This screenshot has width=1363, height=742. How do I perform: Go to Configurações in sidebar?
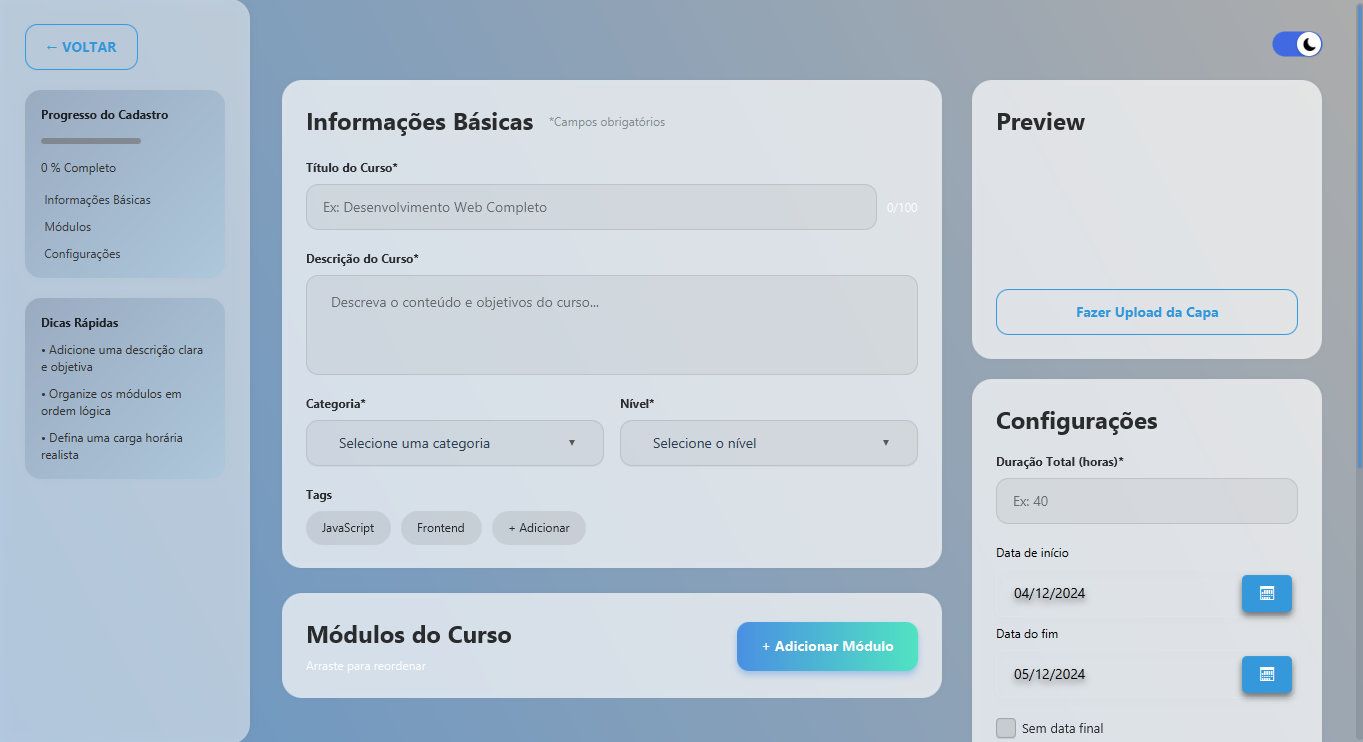point(82,254)
